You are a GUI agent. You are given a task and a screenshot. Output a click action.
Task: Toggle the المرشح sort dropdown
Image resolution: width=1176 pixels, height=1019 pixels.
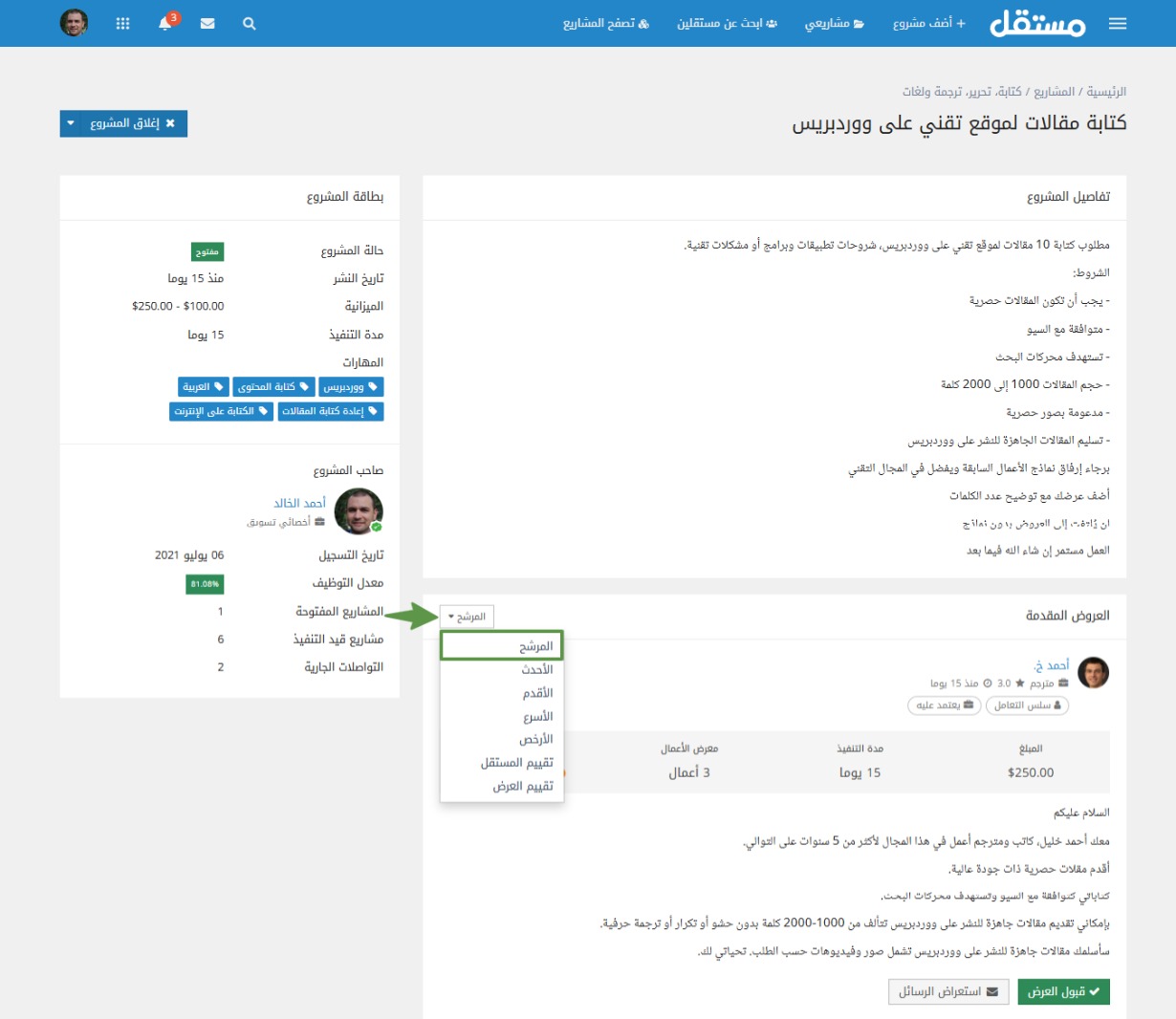tap(467, 617)
